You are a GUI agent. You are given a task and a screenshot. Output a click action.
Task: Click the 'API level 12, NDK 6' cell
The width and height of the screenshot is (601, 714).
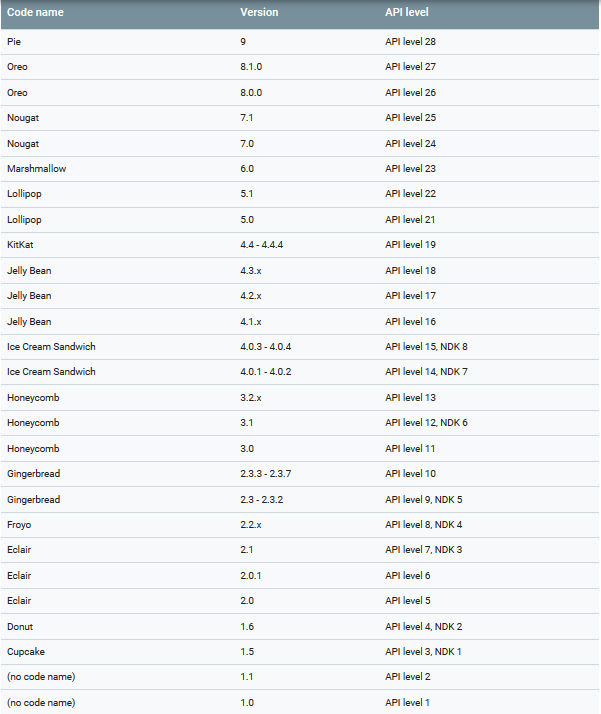(426, 423)
